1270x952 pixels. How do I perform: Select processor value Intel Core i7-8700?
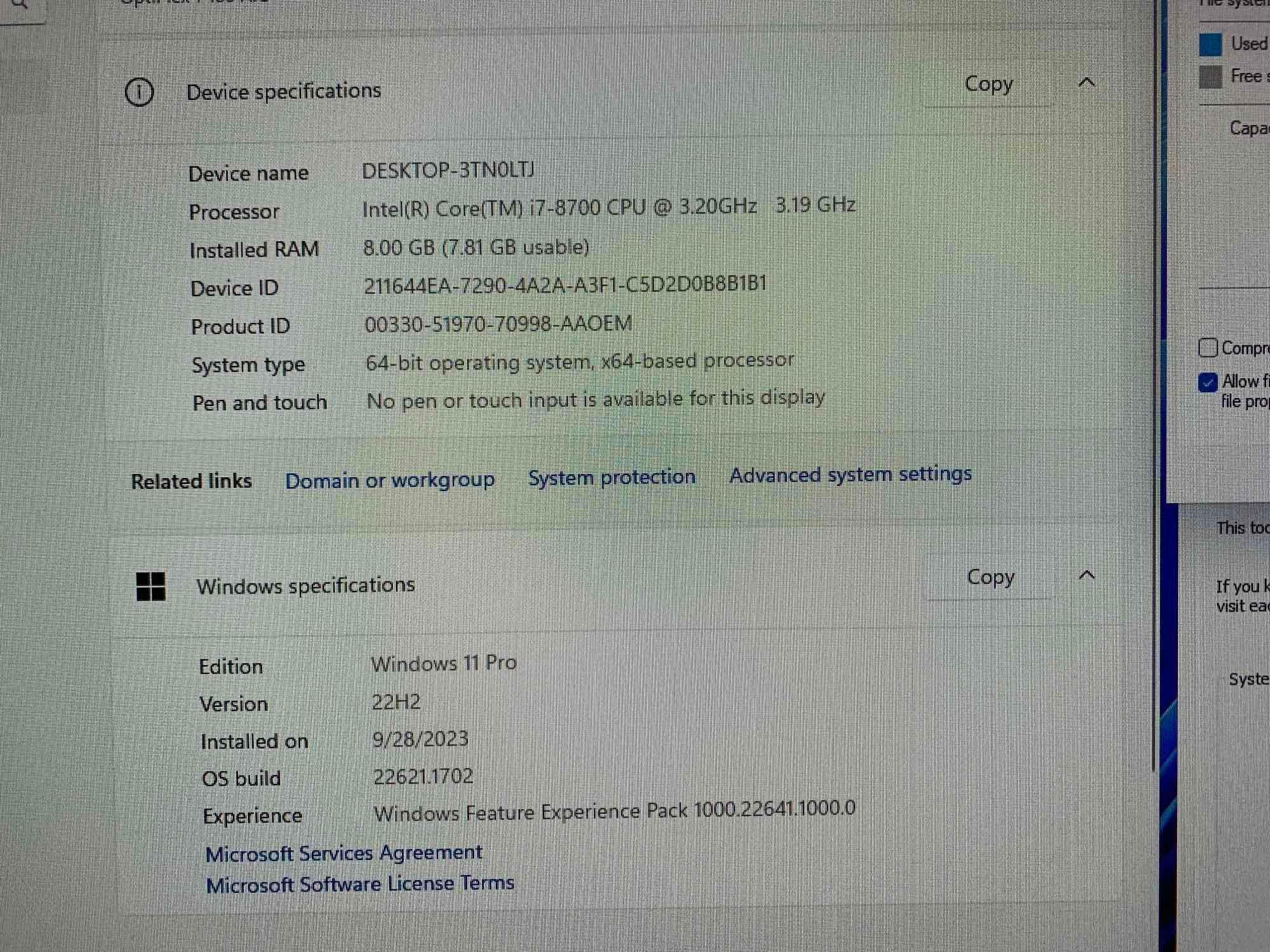pos(608,207)
